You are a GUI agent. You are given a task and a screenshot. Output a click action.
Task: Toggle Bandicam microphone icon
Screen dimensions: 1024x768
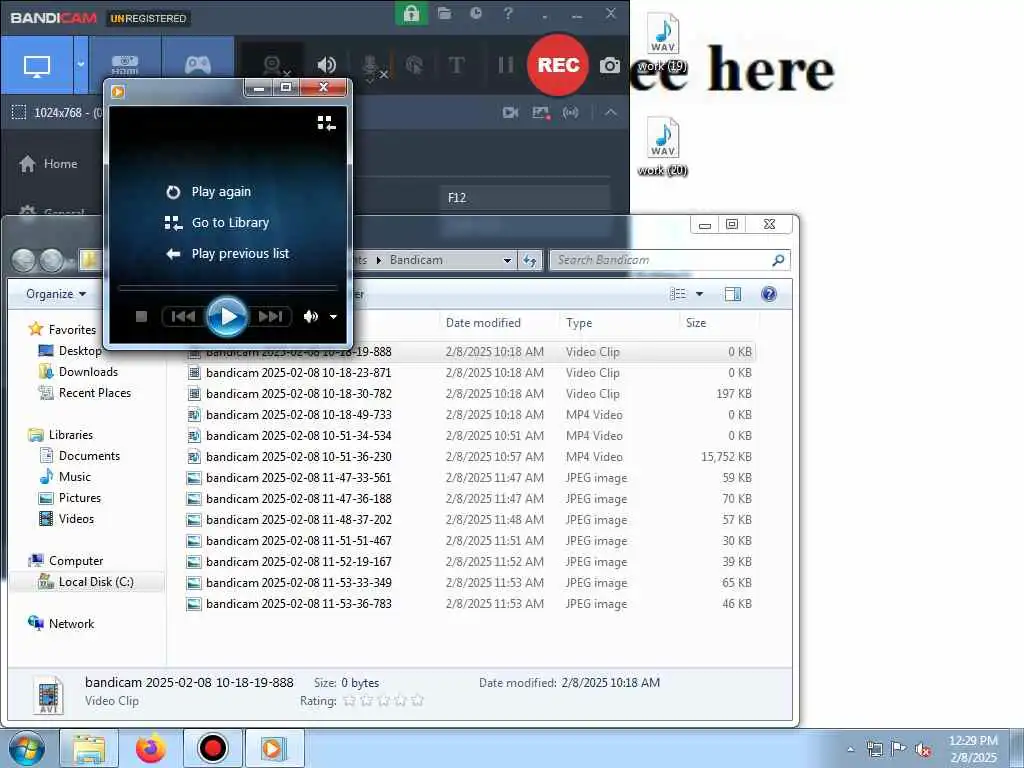point(371,65)
